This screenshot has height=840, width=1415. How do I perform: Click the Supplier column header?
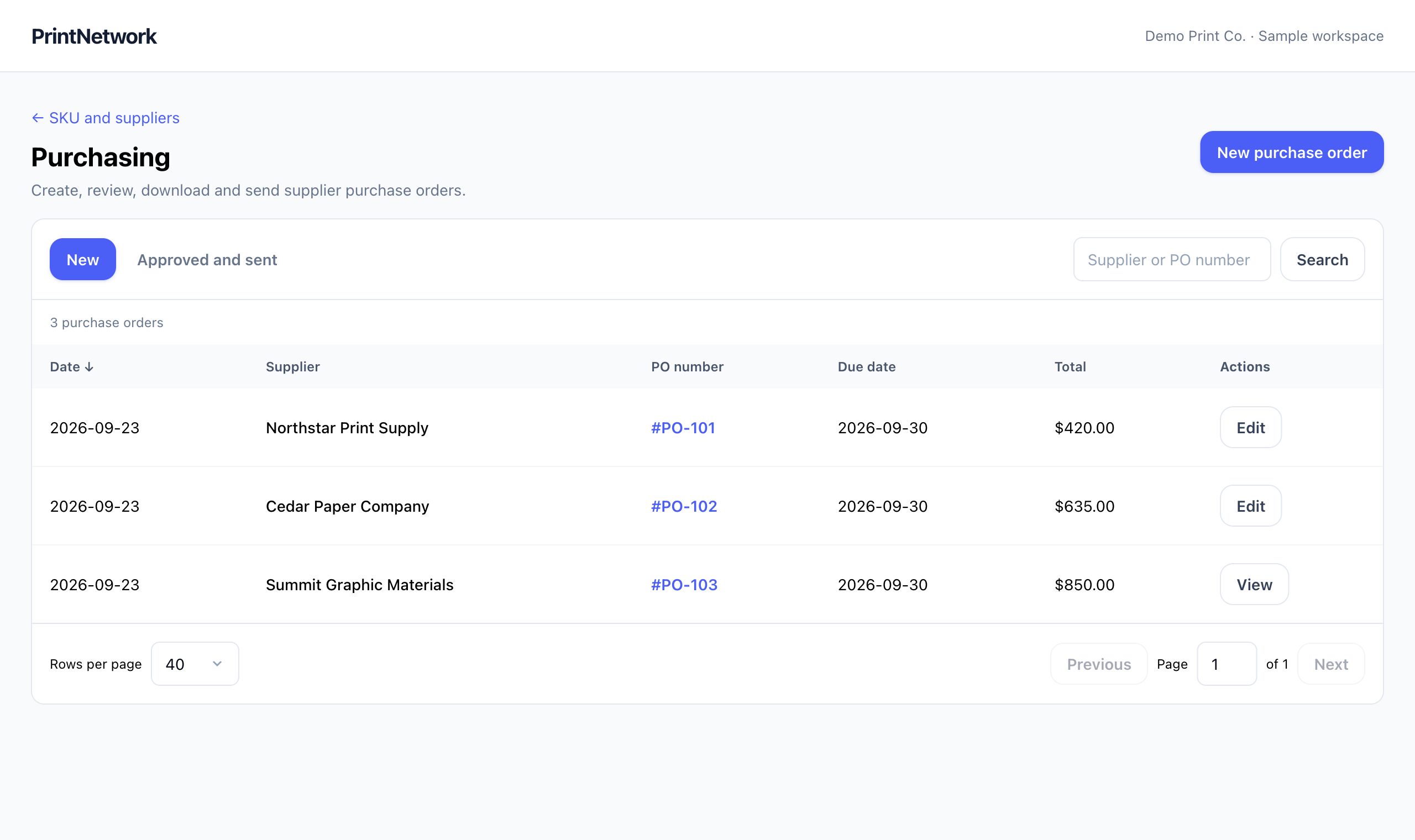(x=292, y=367)
